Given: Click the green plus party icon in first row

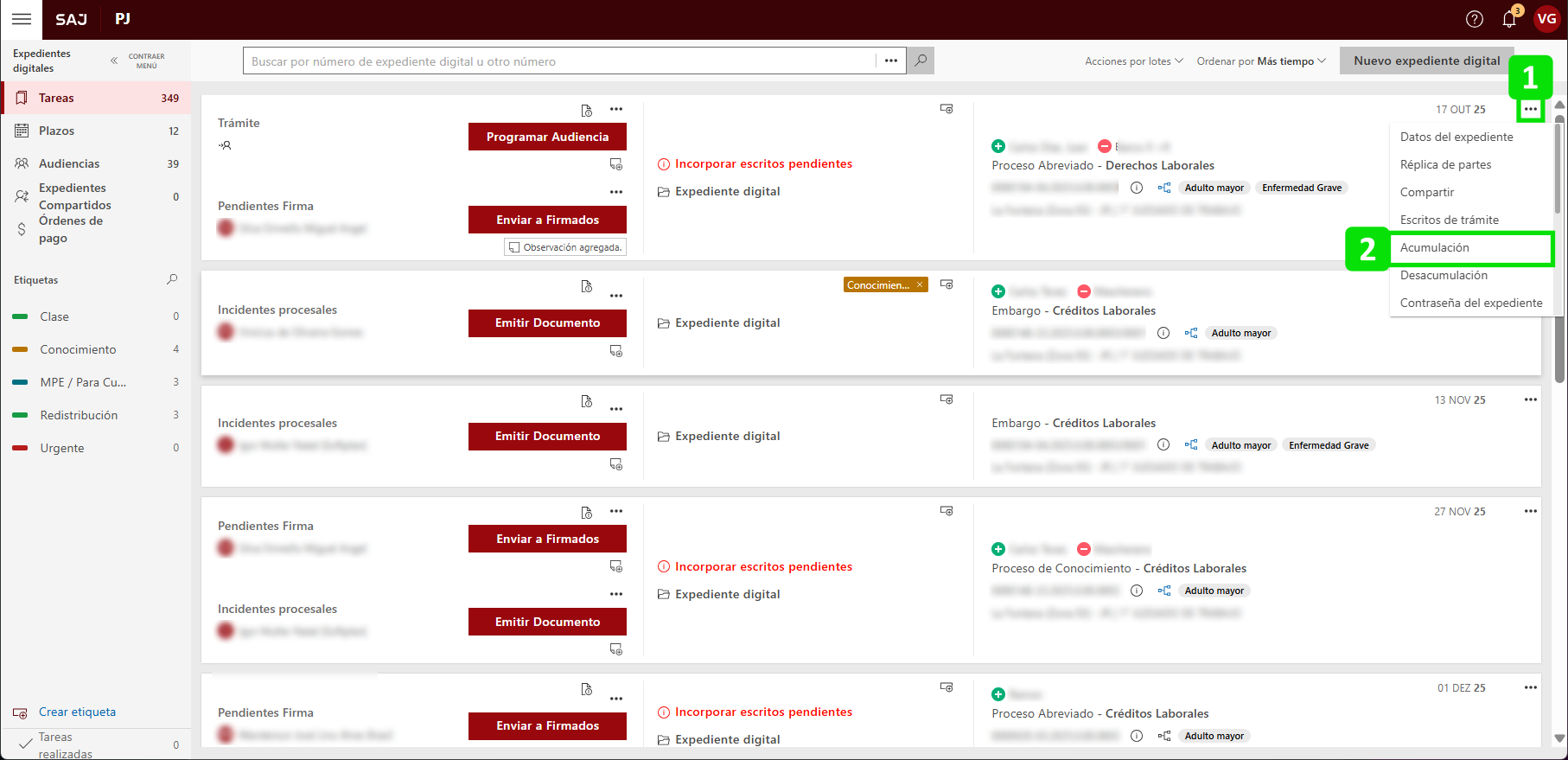Looking at the screenshot, I should [x=998, y=146].
